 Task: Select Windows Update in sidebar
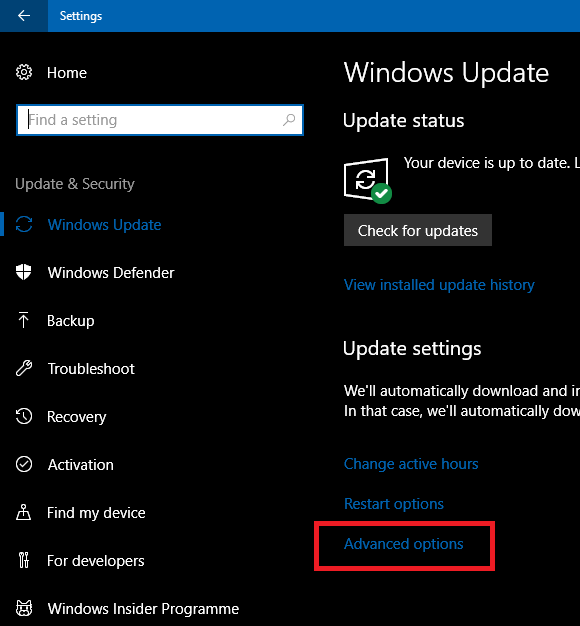(x=104, y=225)
